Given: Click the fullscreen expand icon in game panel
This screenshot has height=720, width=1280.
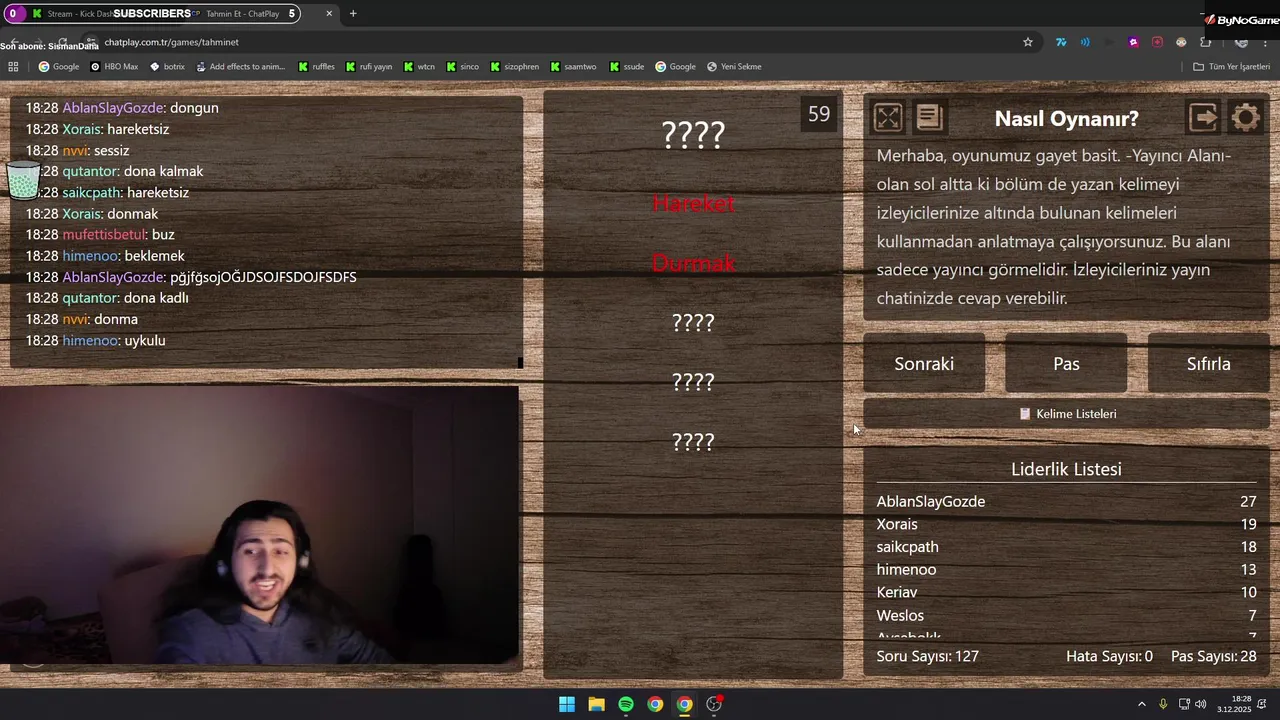Looking at the screenshot, I should [x=887, y=118].
